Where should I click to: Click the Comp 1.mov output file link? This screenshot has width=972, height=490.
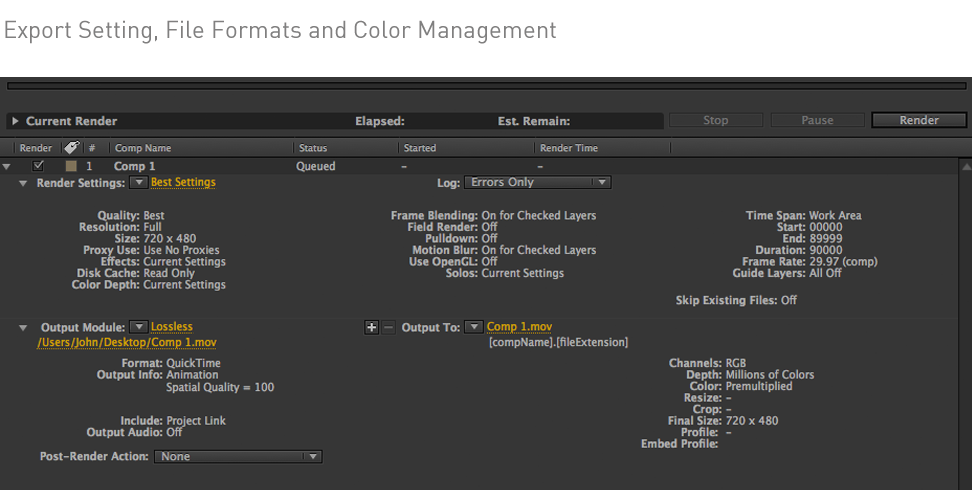[x=519, y=327]
